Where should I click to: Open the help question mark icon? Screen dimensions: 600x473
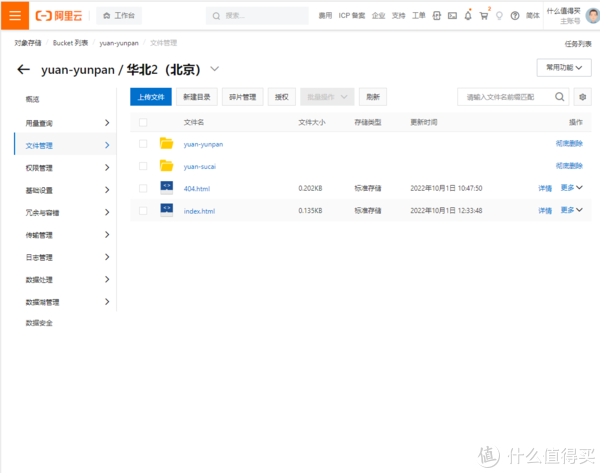[515, 16]
